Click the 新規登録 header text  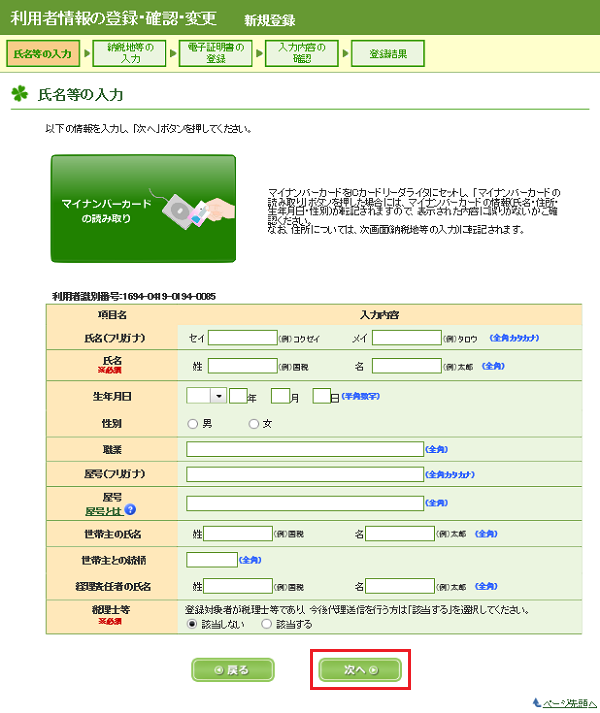(x=270, y=20)
